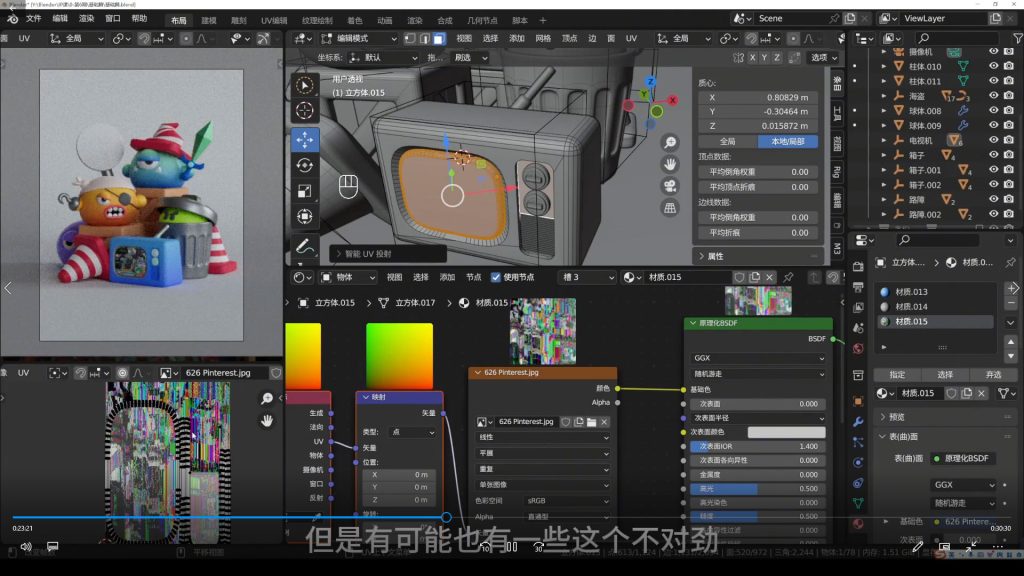Switch to the UV编辑 workspace tab
This screenshot has width=1024, height=576.
pyautogui.click(x=273, y=20)
